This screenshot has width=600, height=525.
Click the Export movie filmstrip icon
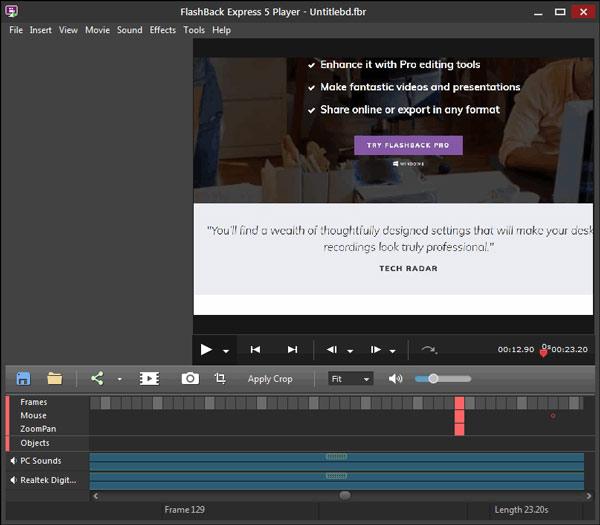[x=149, y=379]
